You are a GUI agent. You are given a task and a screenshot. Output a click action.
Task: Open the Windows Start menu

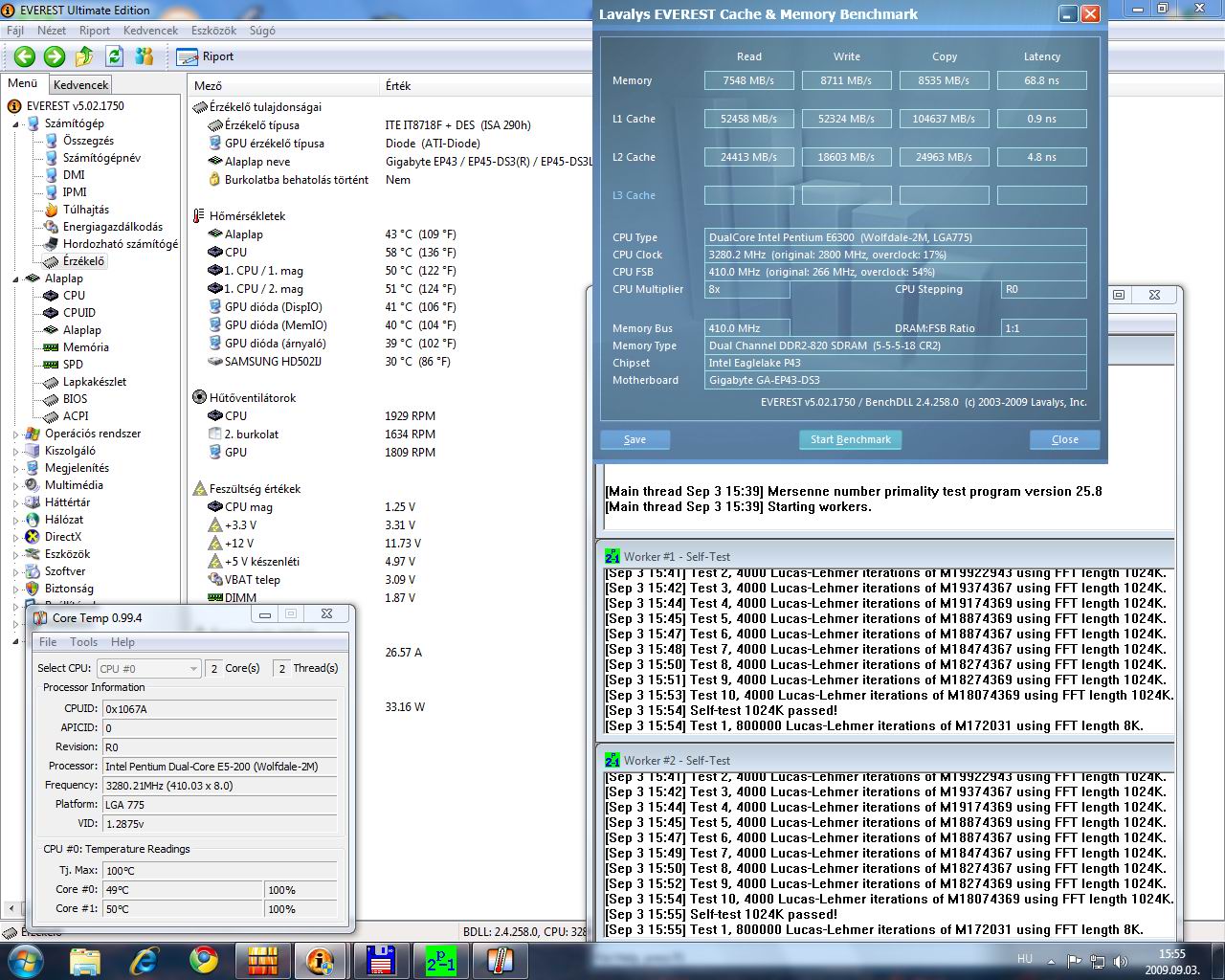[x=24, y=960]
